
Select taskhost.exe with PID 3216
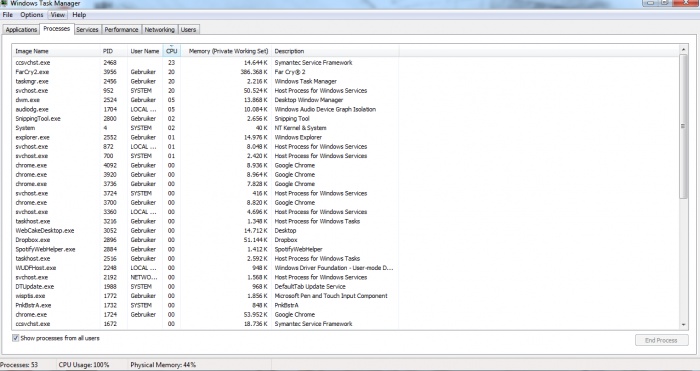[205, 221]
